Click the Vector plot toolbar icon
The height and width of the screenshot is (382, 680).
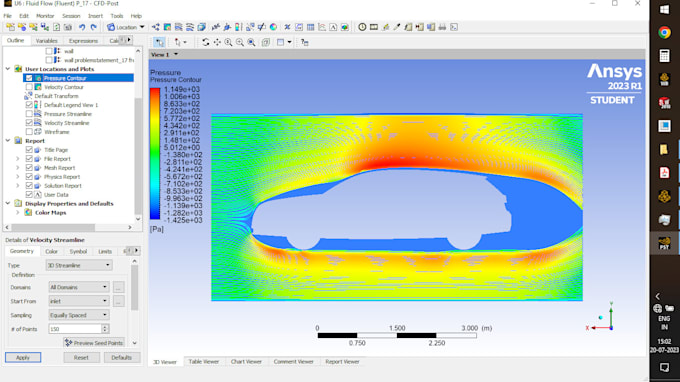pos(156,27)
